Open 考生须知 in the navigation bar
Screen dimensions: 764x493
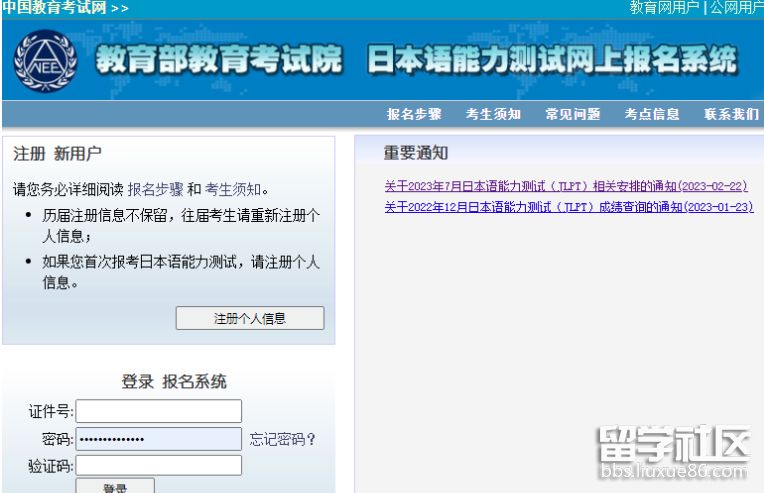(493, 114)
